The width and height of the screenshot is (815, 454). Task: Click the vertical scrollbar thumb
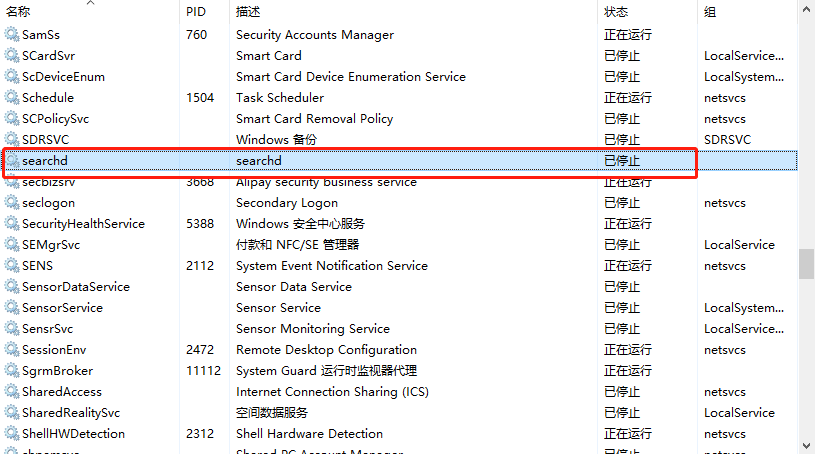[806, 263]
